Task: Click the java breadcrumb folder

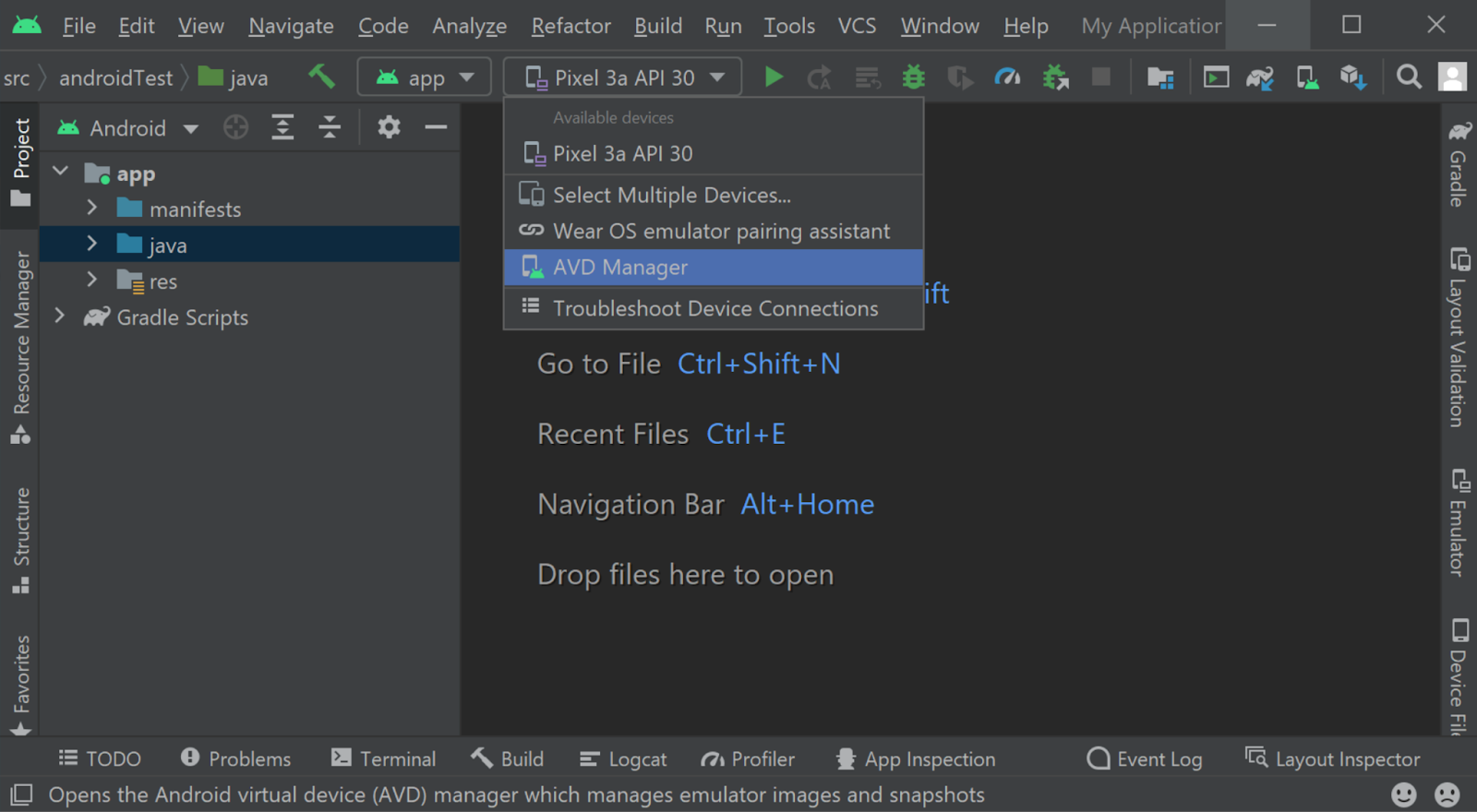Action: [x=234, y=78]
